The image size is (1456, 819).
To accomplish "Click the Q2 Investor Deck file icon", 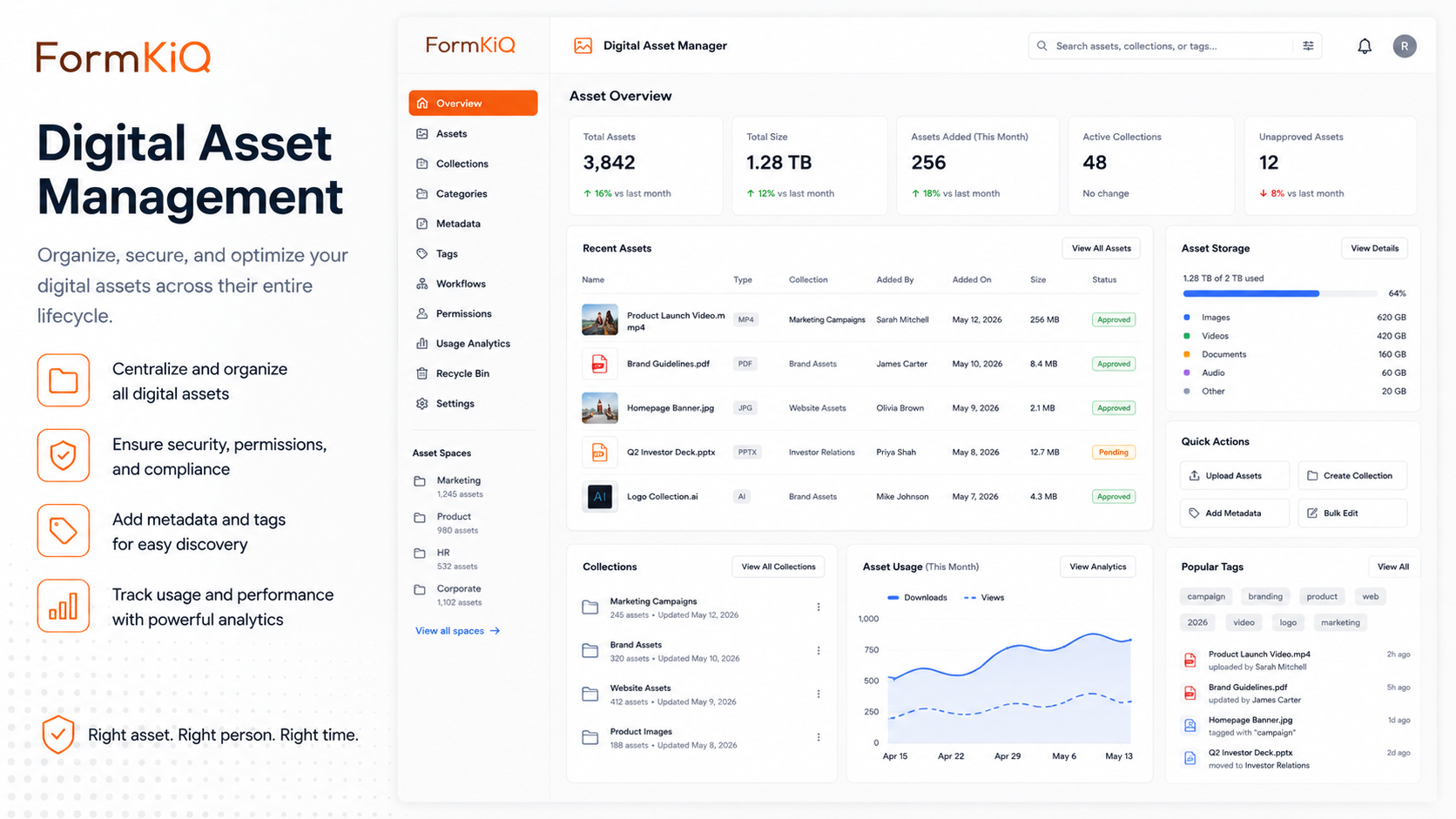I will tap(599, 452).
